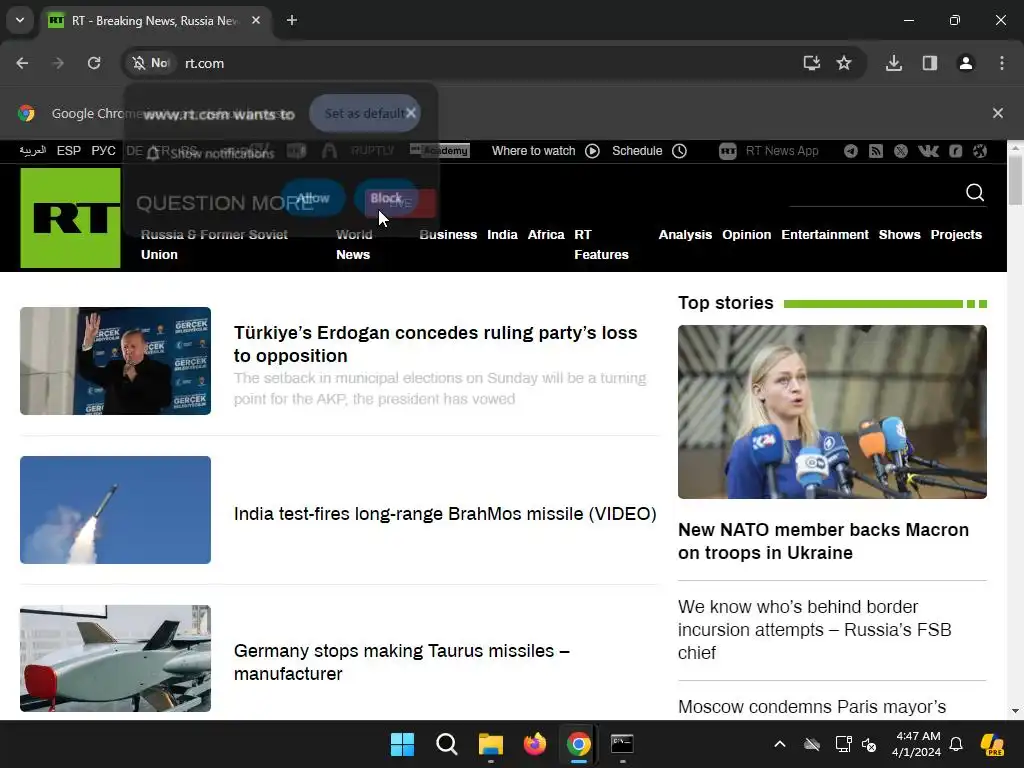Viewport: 1024px width, 768px height.
Task: Open the Business section
Action: (x=448, y=234)
